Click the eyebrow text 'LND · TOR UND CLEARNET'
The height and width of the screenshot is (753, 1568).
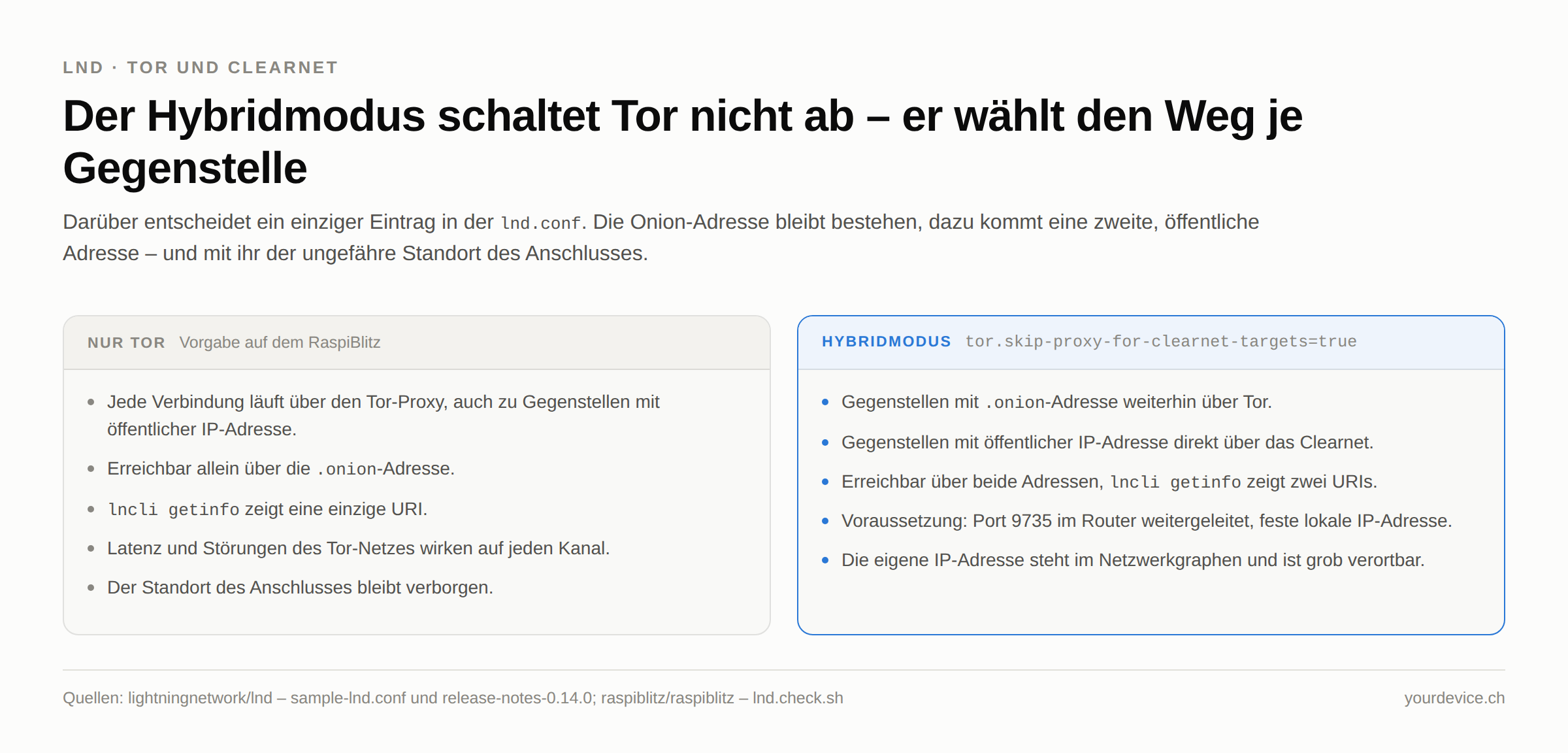tap(200, 67)
